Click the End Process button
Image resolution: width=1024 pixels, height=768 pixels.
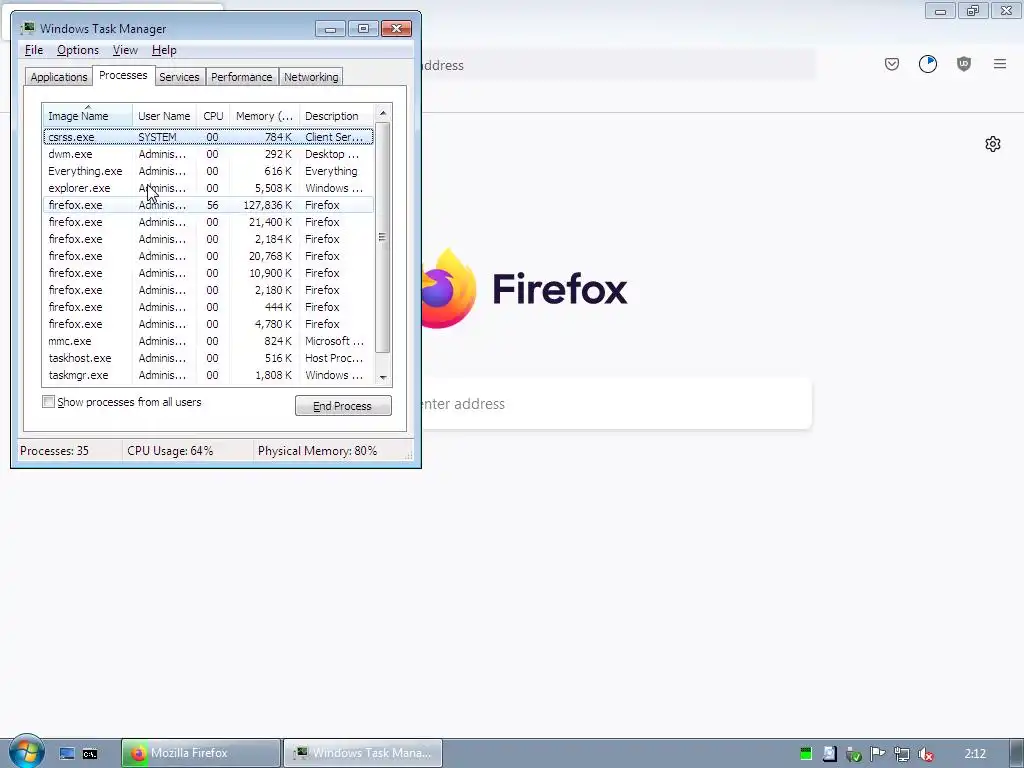click(x=343, y=406)
